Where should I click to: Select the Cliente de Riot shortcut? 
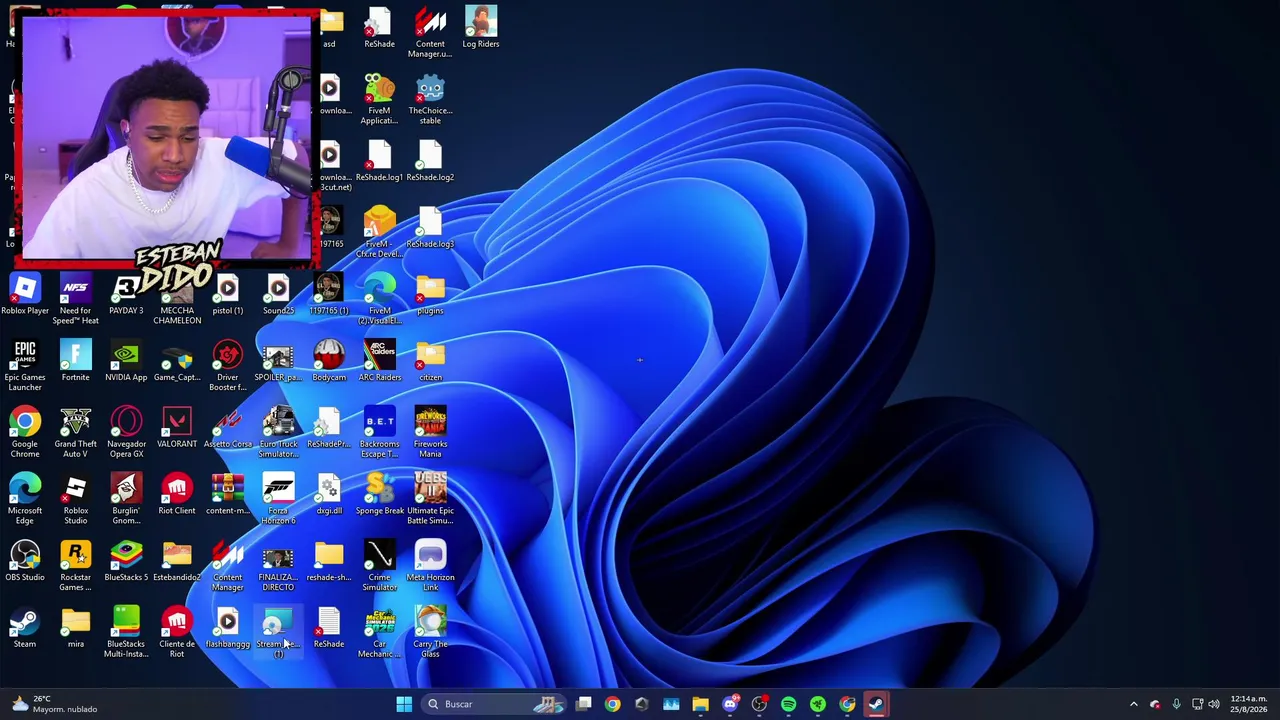[x=177, y=633]
